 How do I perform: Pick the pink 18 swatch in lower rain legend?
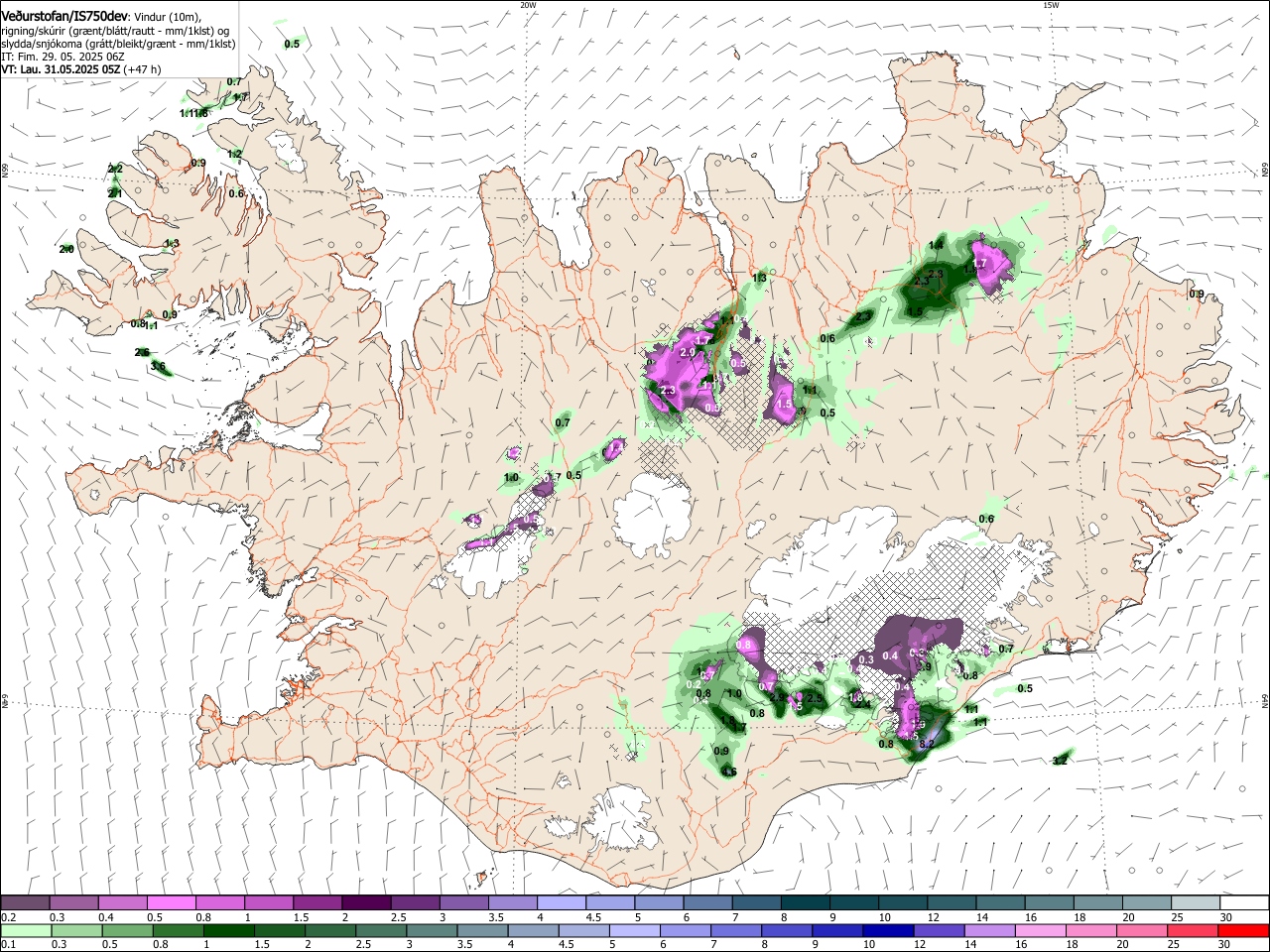pyautogui.click(x=1091, y=931)
